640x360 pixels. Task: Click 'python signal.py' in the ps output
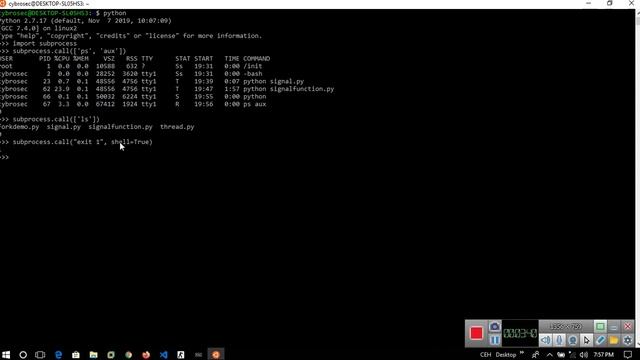273,82
